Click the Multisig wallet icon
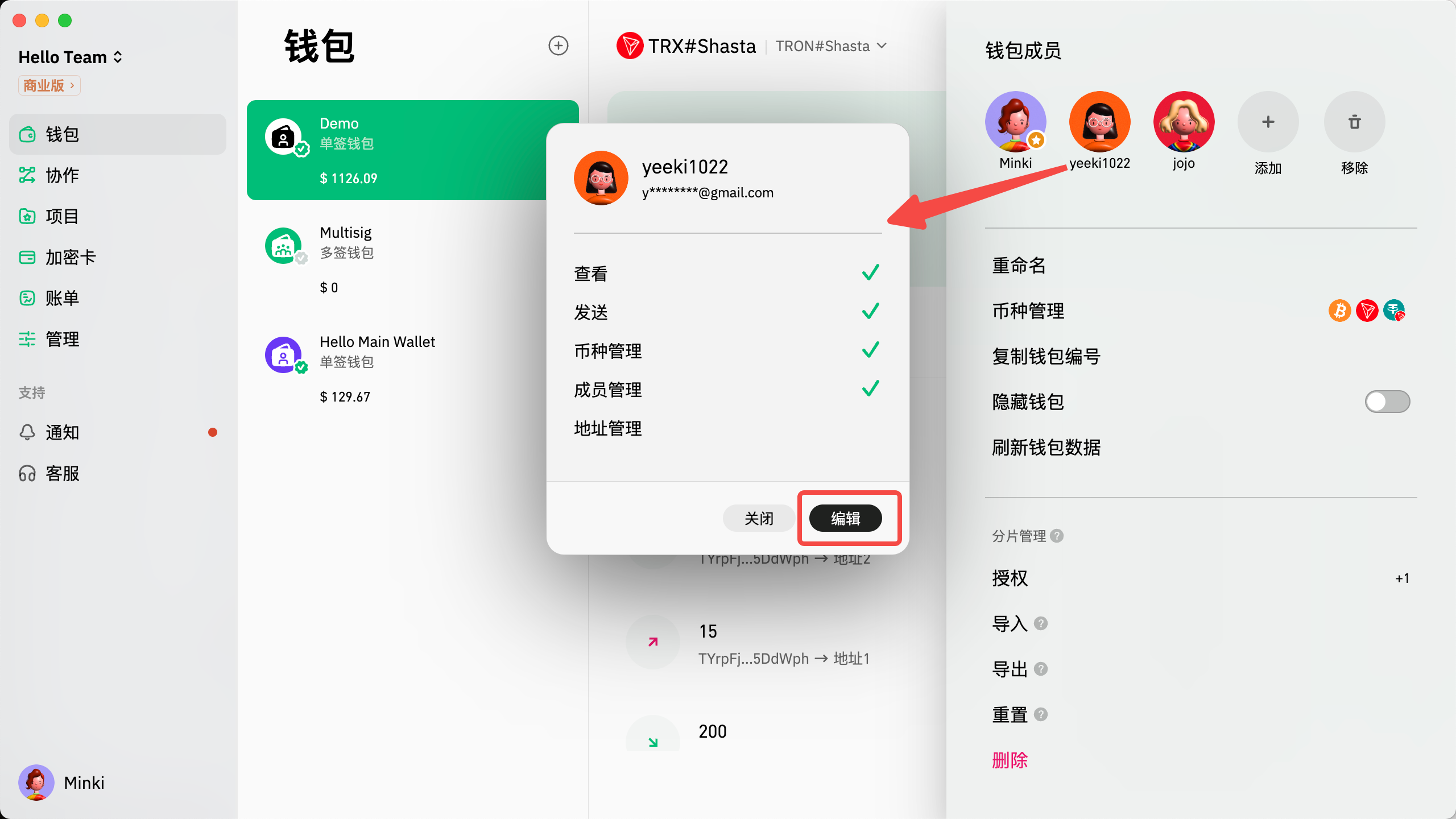Screen dimensions: 1456x819 (x=283, y=246)
